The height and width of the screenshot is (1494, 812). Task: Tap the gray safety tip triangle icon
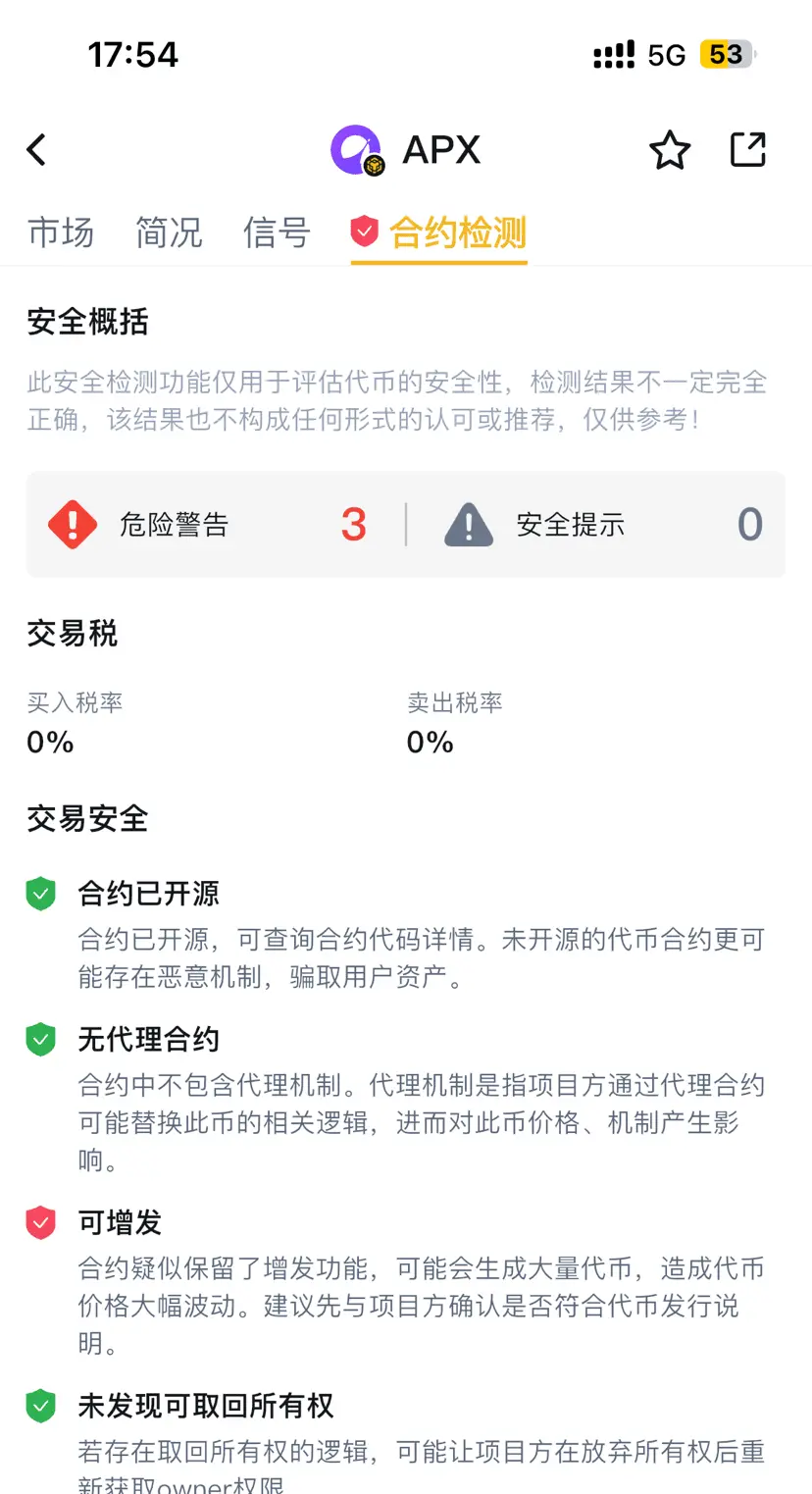pos(469,525)
